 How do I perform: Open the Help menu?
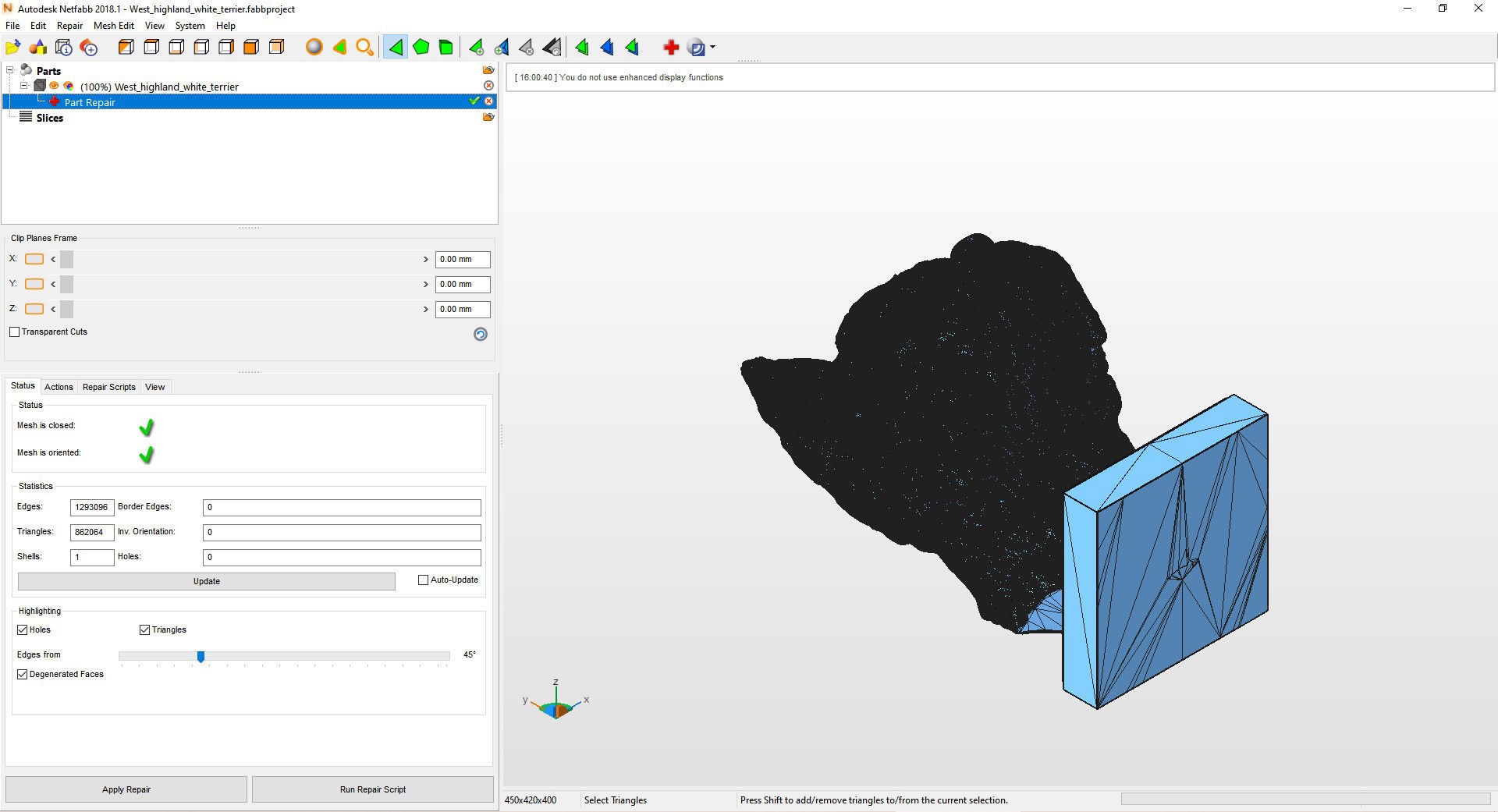pyautogui.click(x=225, y=26)
